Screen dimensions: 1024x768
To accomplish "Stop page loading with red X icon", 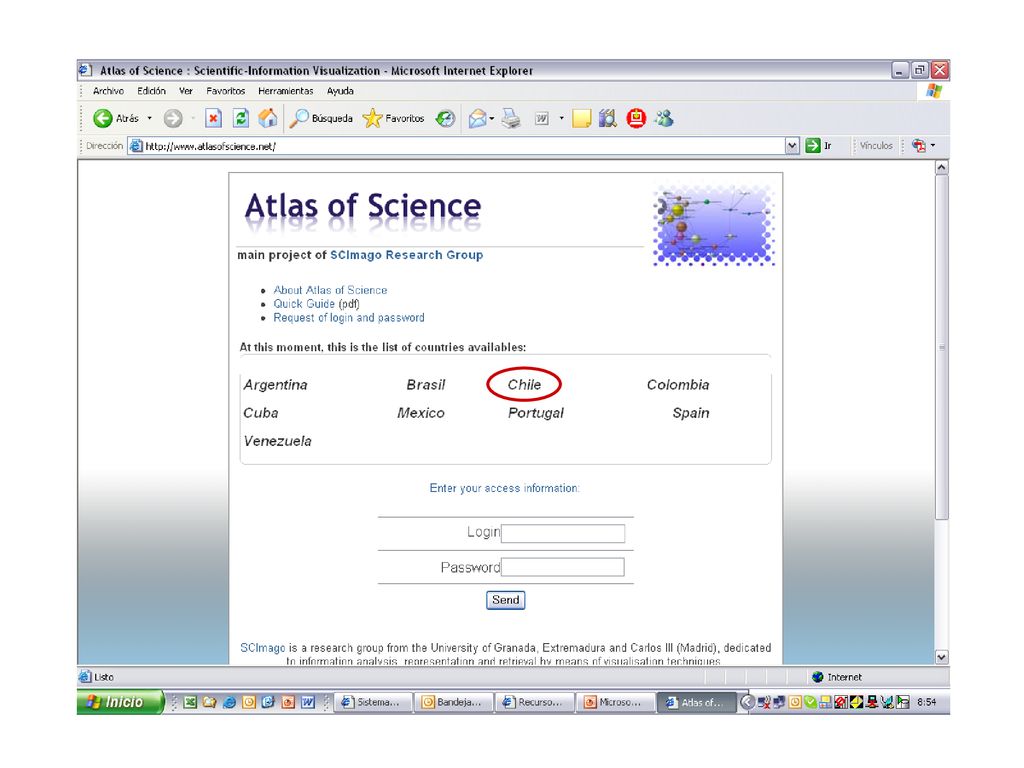I will [213, 118].
